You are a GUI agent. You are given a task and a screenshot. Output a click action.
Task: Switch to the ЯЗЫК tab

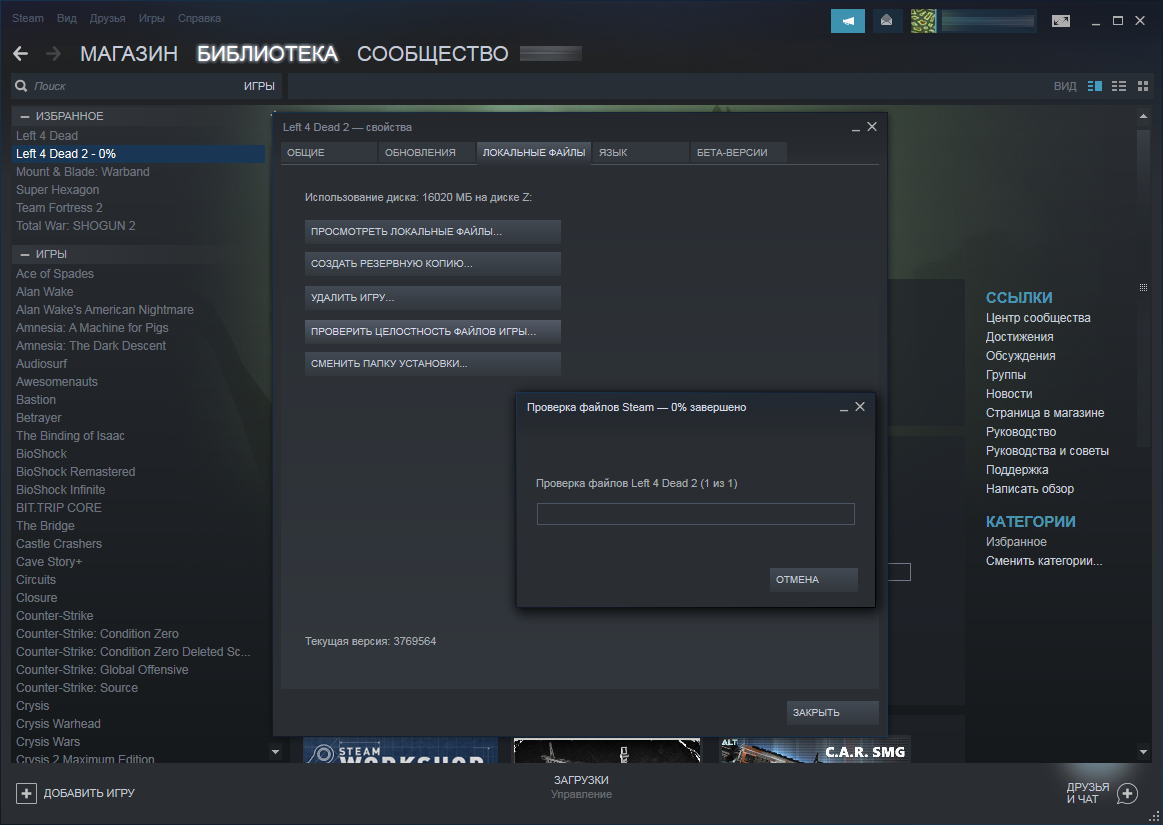click(641, 153)
